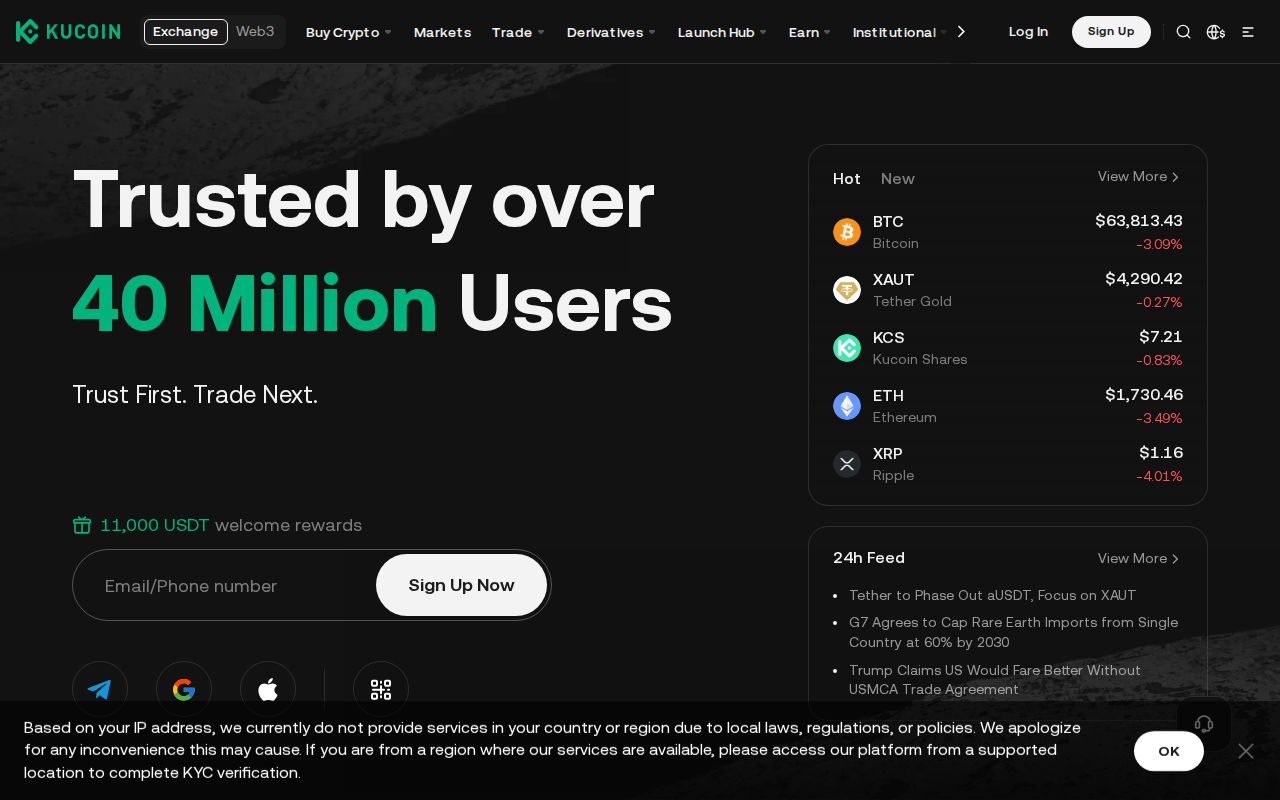Focus the Email/Phone number field
1280x800 pixels.
224,585
